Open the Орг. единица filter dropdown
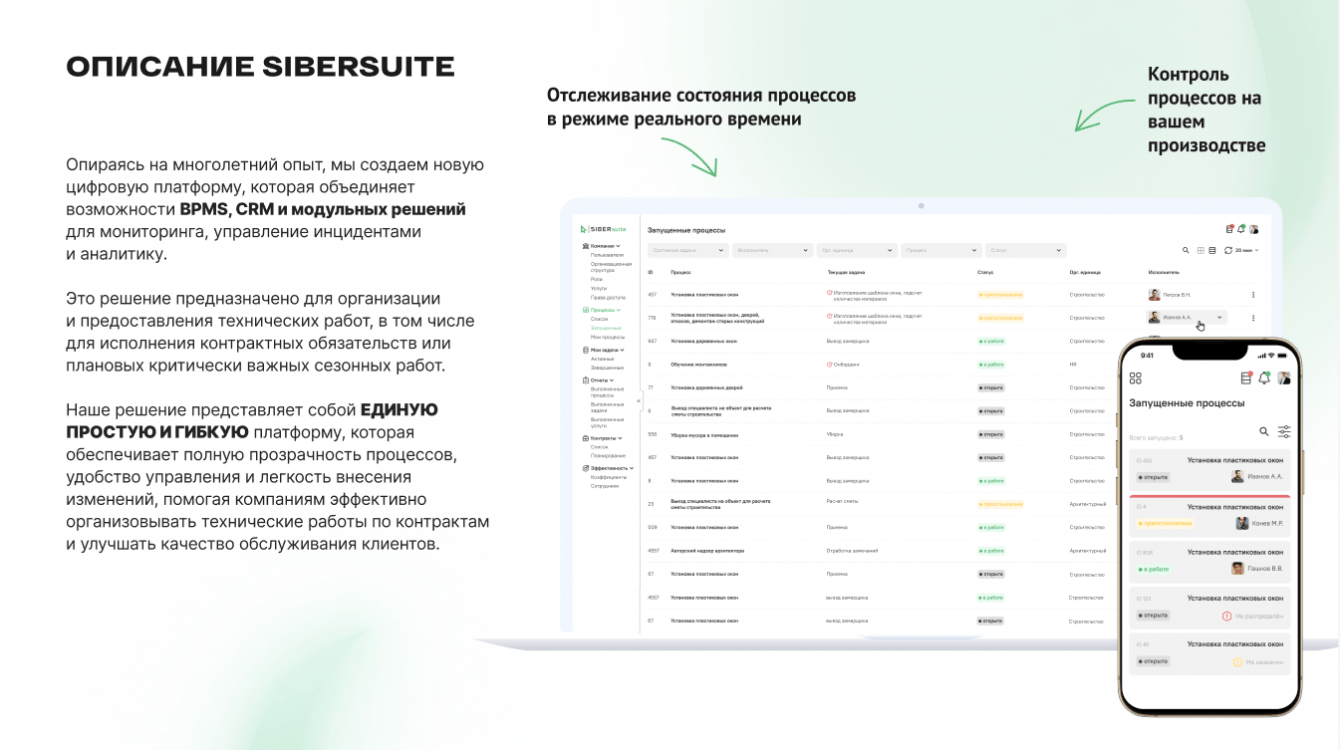This screenshot has height=750, width=1340. [856, 250]
